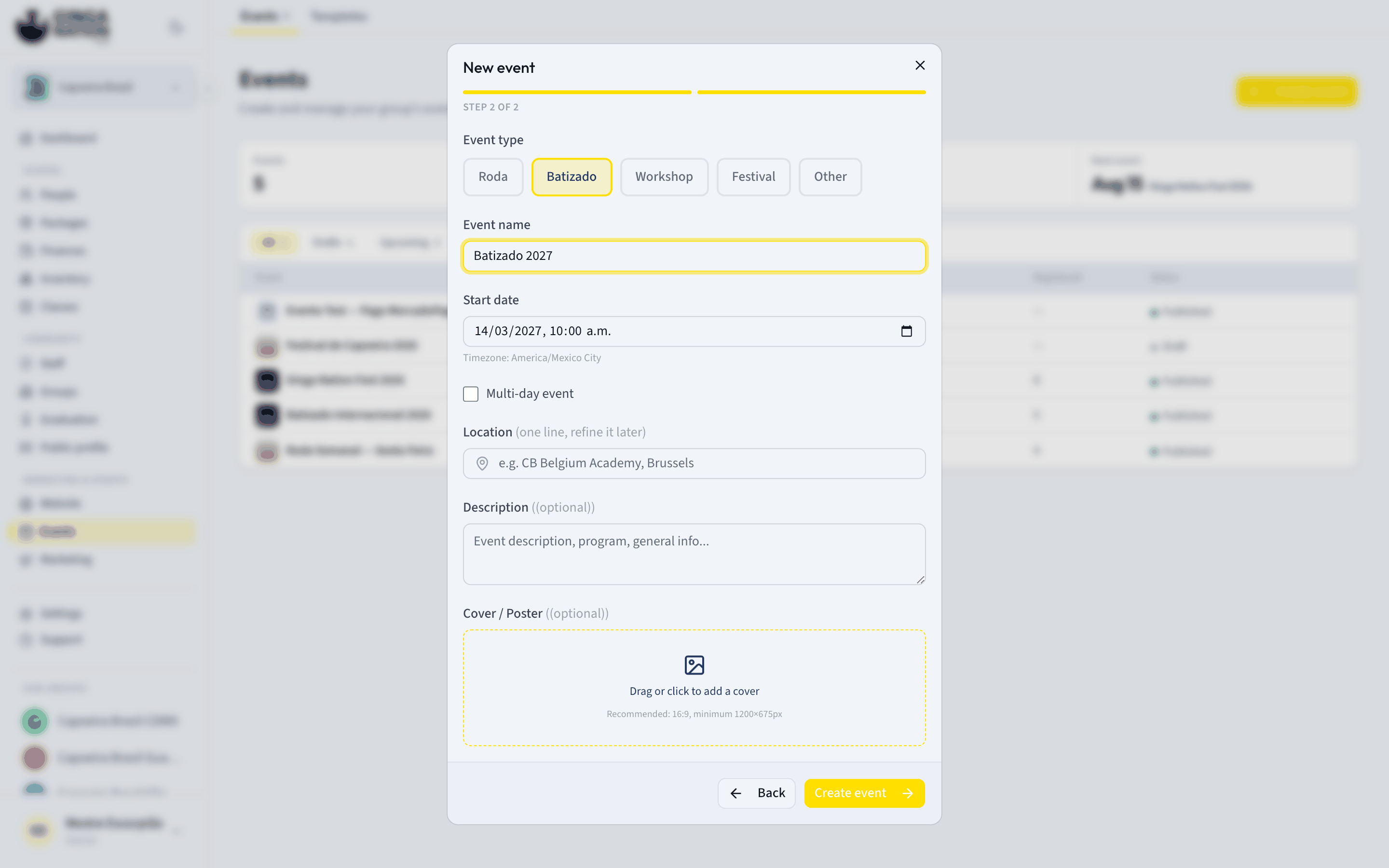This screenshot has height=868, width=1389.
Task: Click the Location input field
Action: [694, 463]
